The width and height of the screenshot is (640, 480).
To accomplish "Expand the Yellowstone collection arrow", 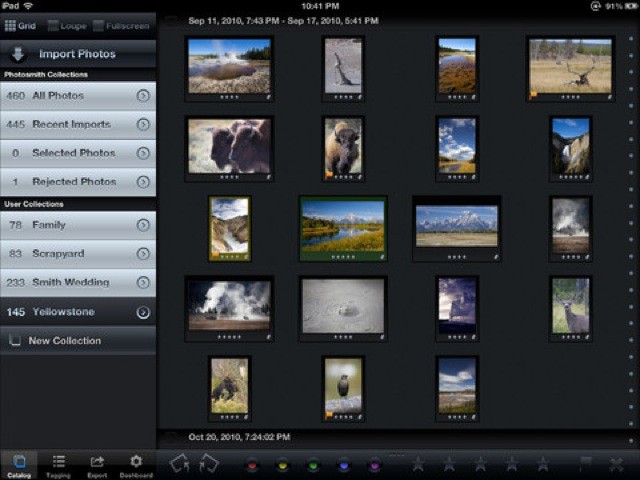I will pyautogui.click(x=143, y=312).
